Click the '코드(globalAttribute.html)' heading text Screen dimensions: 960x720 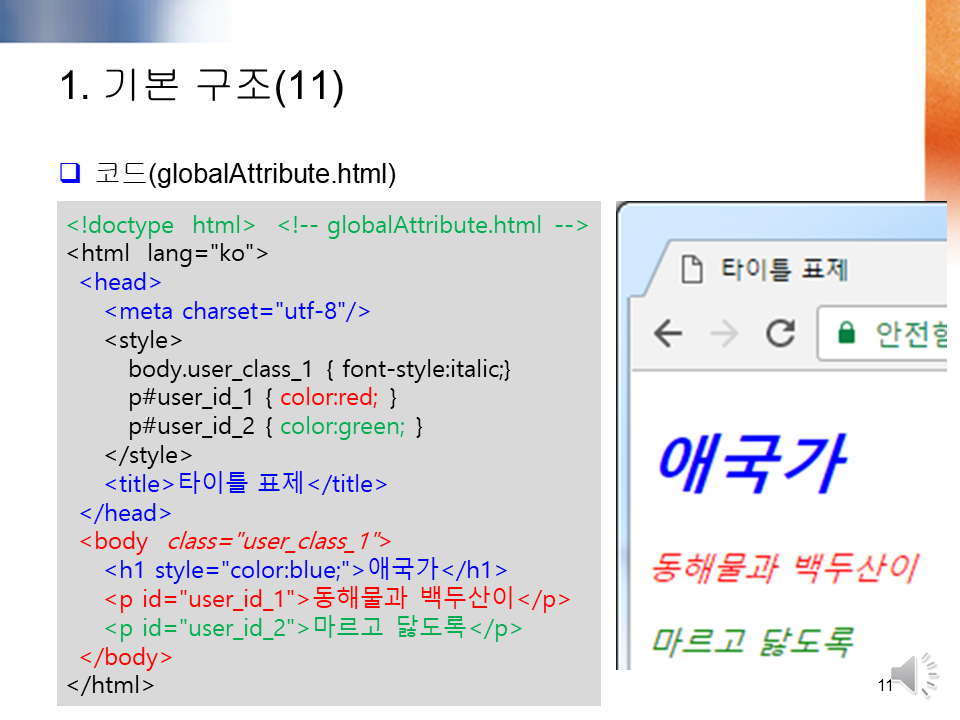(x=246, y=174)
